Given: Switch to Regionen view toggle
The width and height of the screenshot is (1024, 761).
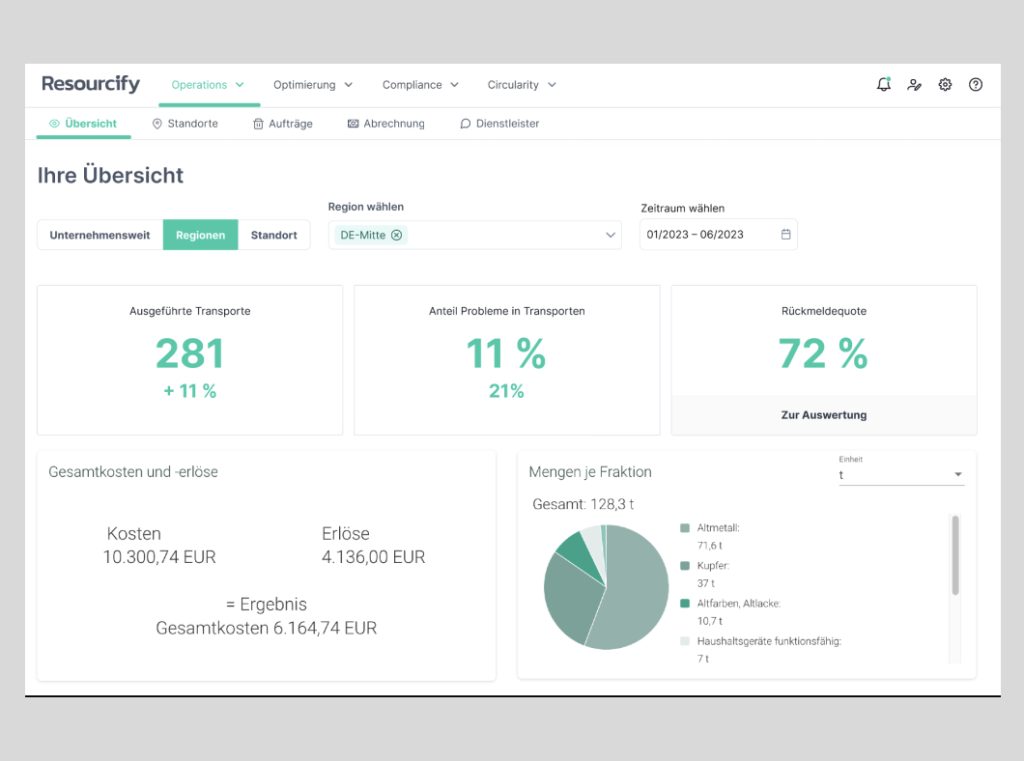Looking at the screenshot, I should click(200, 235).
